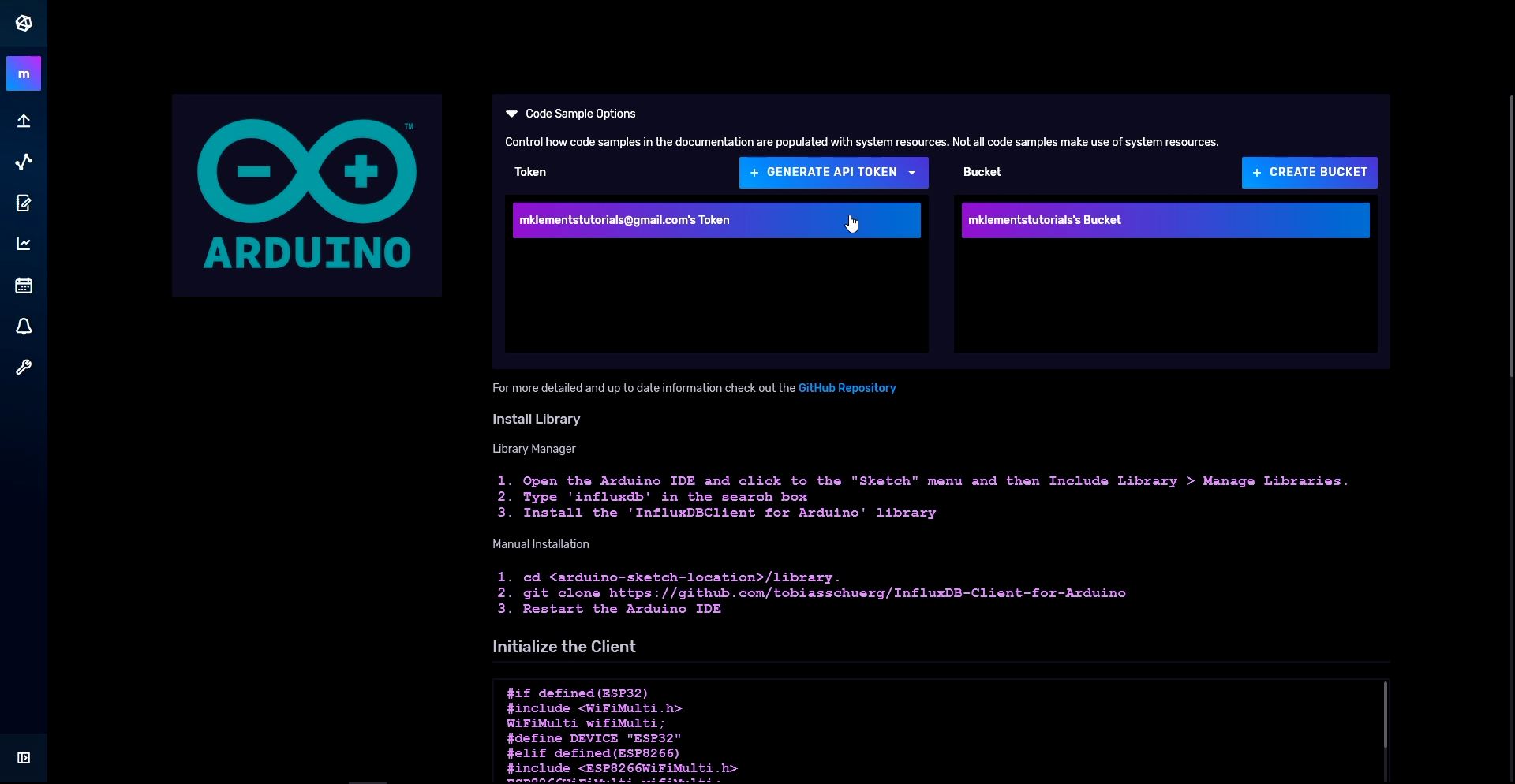Open the GitHub Repository link
Screen dimensions: 1515x784
[847, 388]
